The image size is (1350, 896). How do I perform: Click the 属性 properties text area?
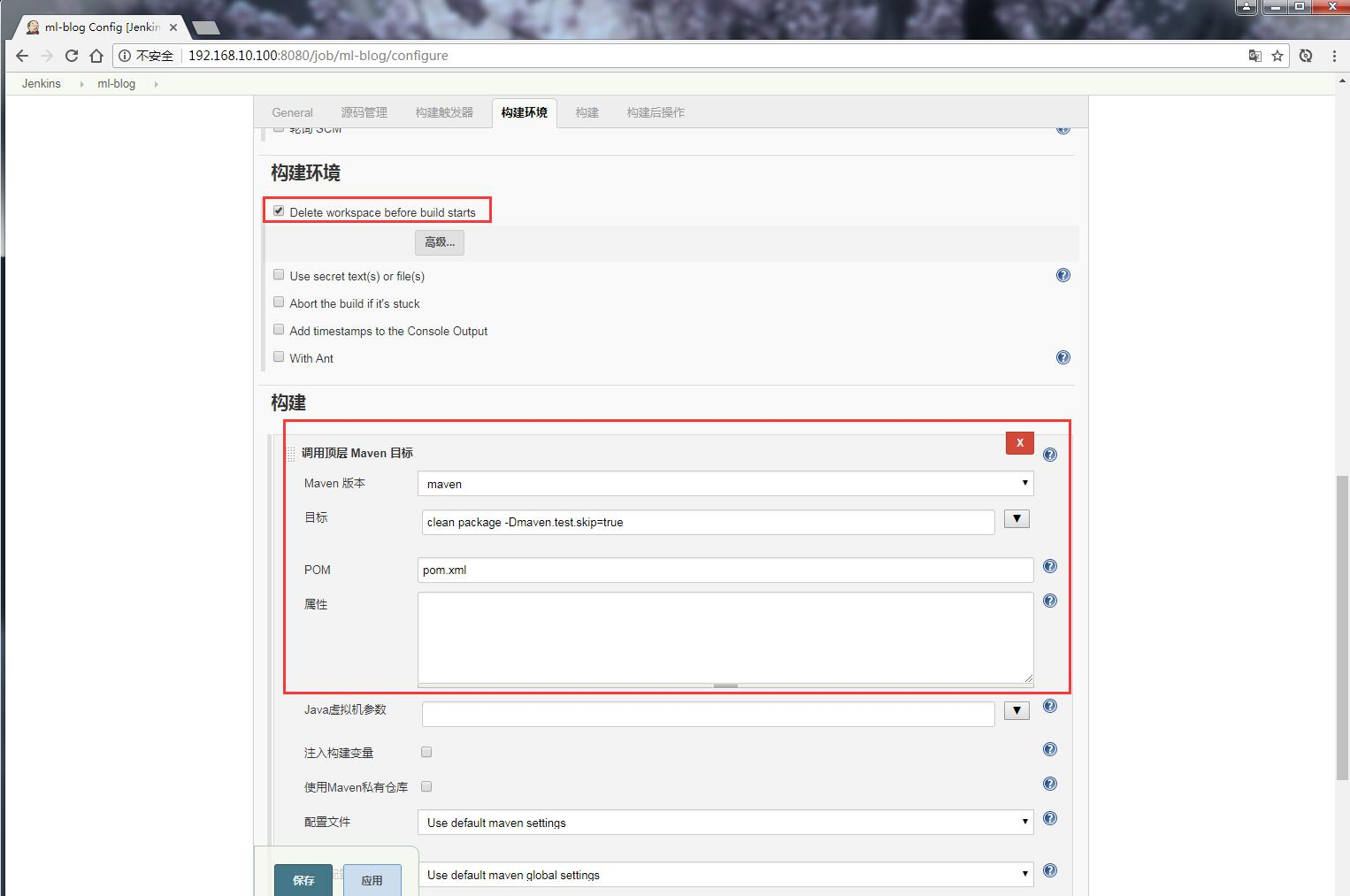(725, 637)
